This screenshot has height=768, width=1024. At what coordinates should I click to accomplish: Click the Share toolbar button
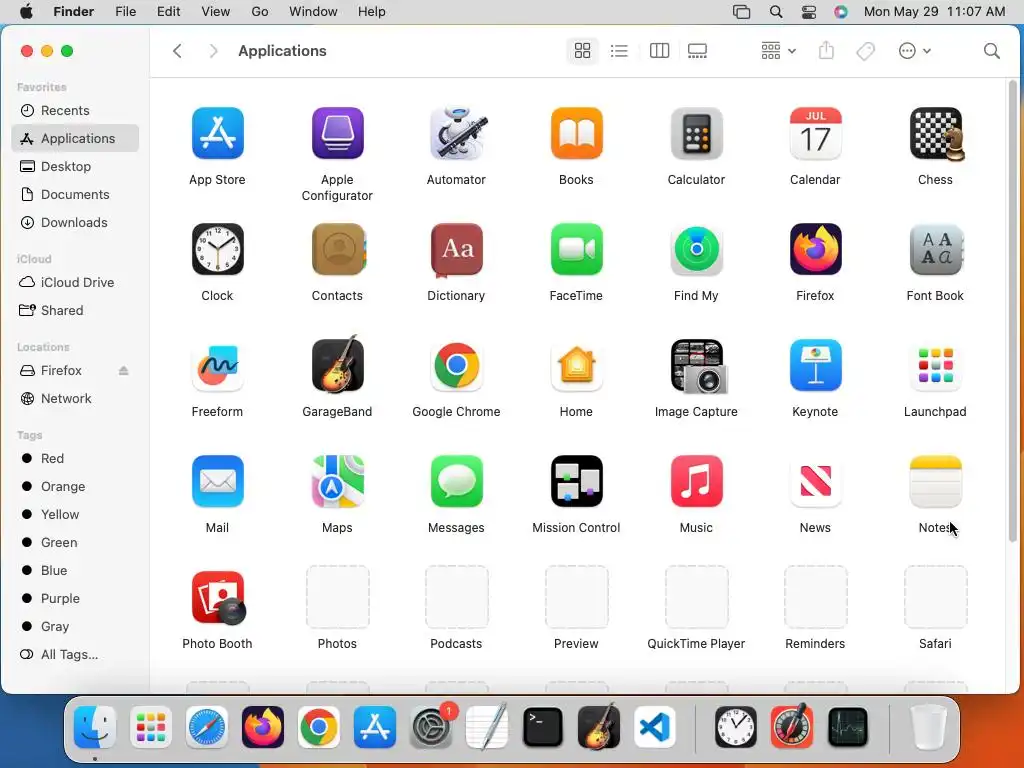tap(826, 50)
